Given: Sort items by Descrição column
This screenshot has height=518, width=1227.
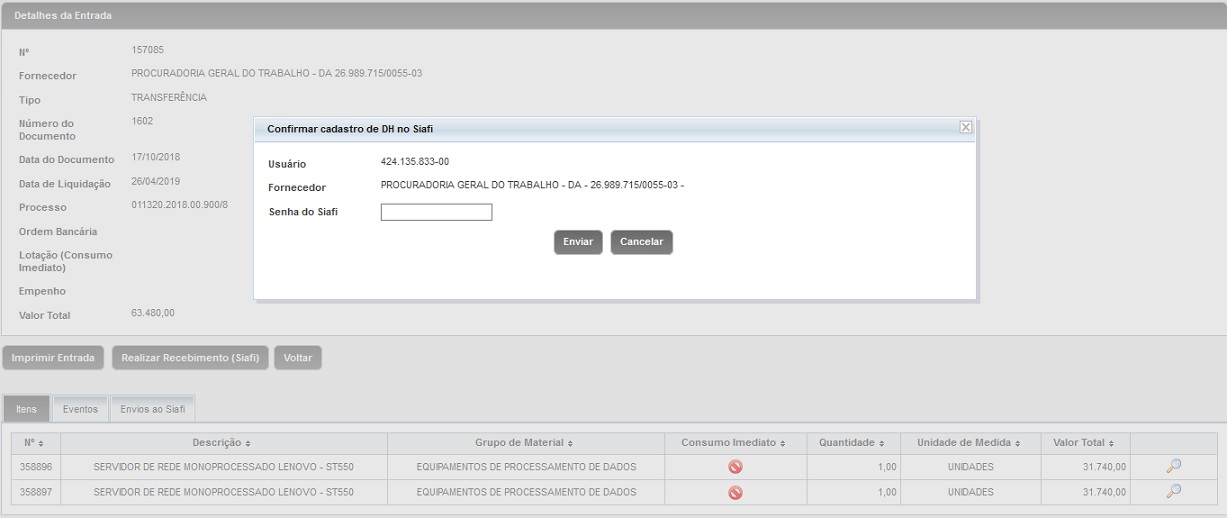Looking at the screenshot, I should point(222,442).
